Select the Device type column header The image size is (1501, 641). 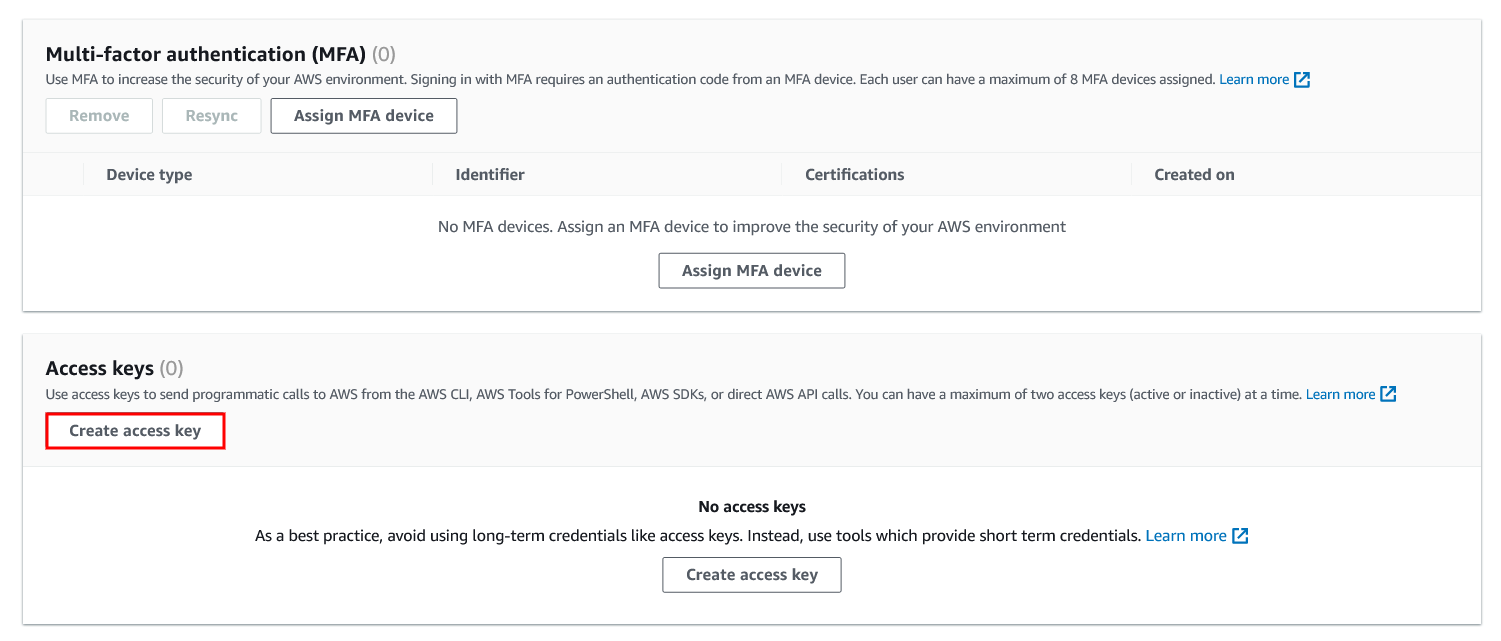[149, 174]
